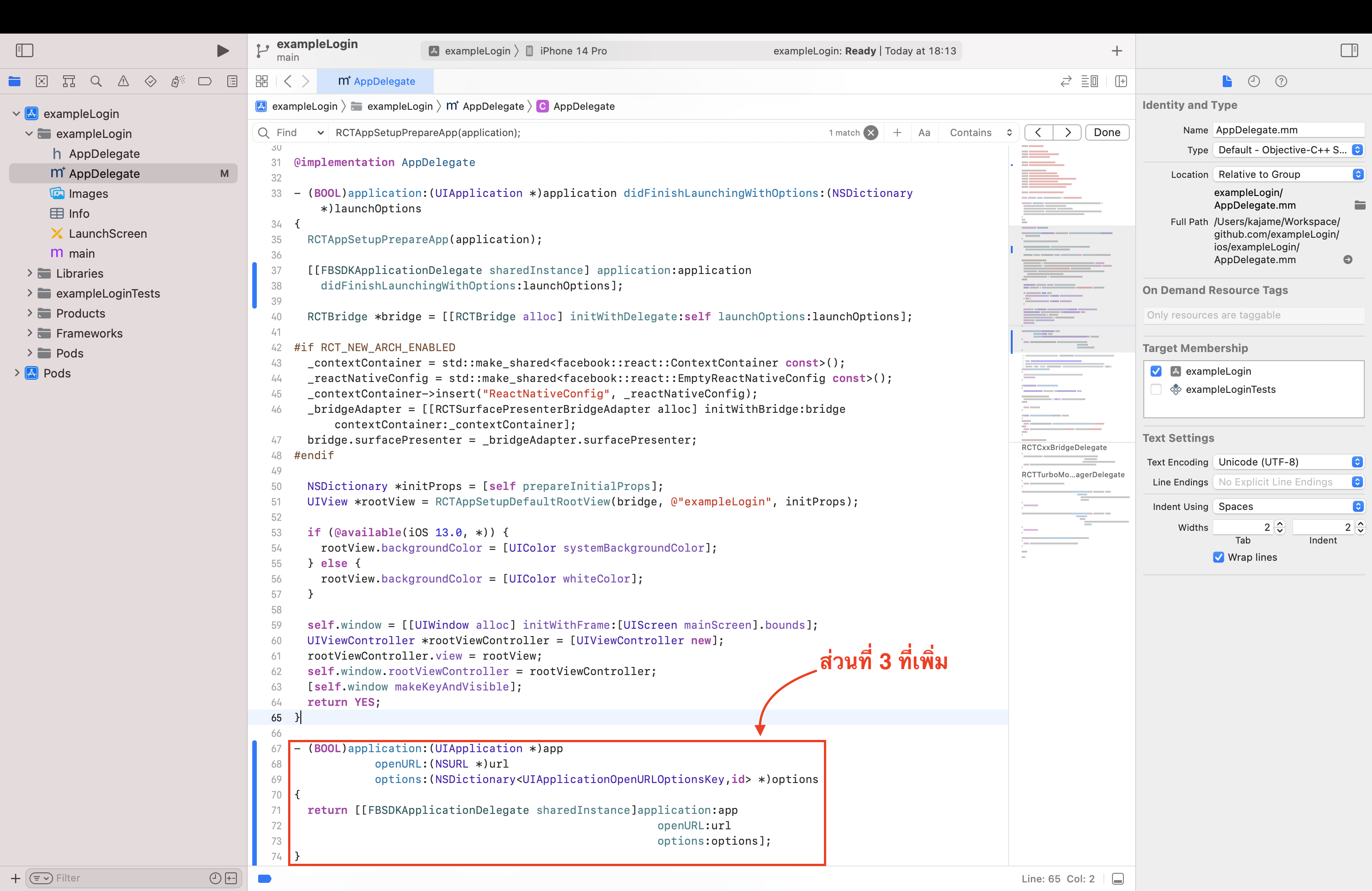Click the Name field AppDelegate.mm
1372x891 pixels.
click(x=1289, y=130)
